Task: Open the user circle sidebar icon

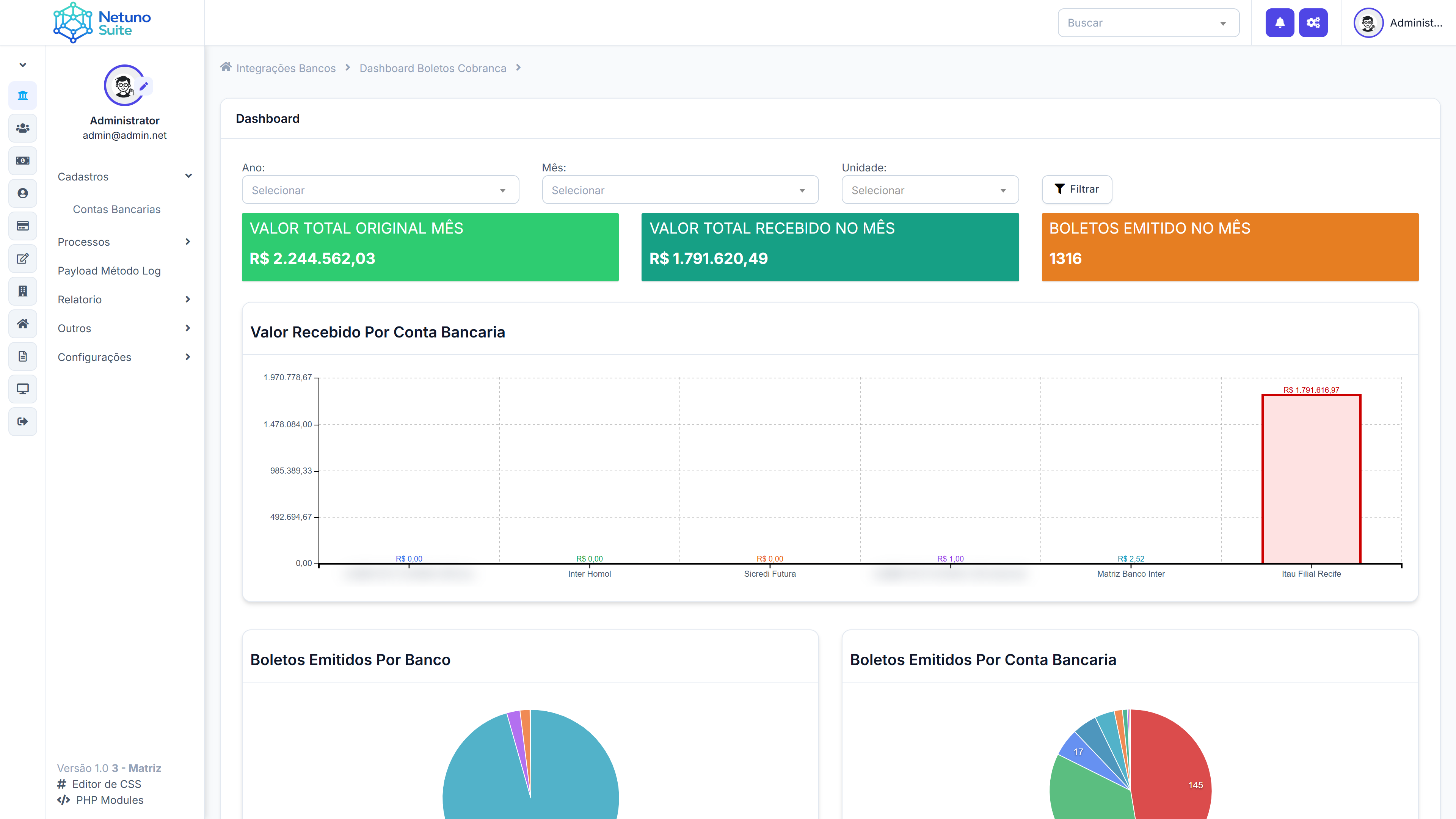Action: pyautogui.click(x=23, y=193)
